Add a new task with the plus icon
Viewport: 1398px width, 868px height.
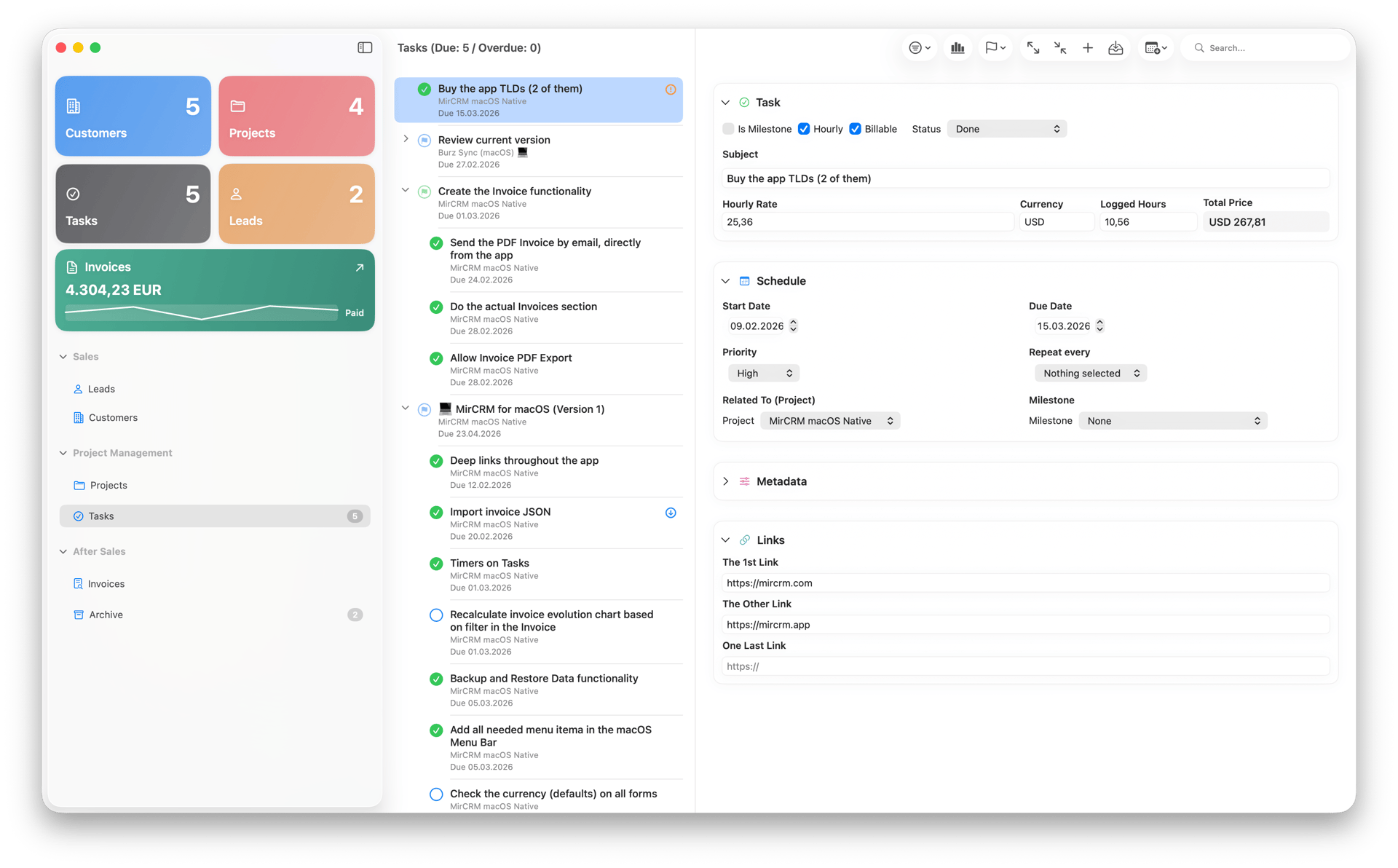point(1087,47)
